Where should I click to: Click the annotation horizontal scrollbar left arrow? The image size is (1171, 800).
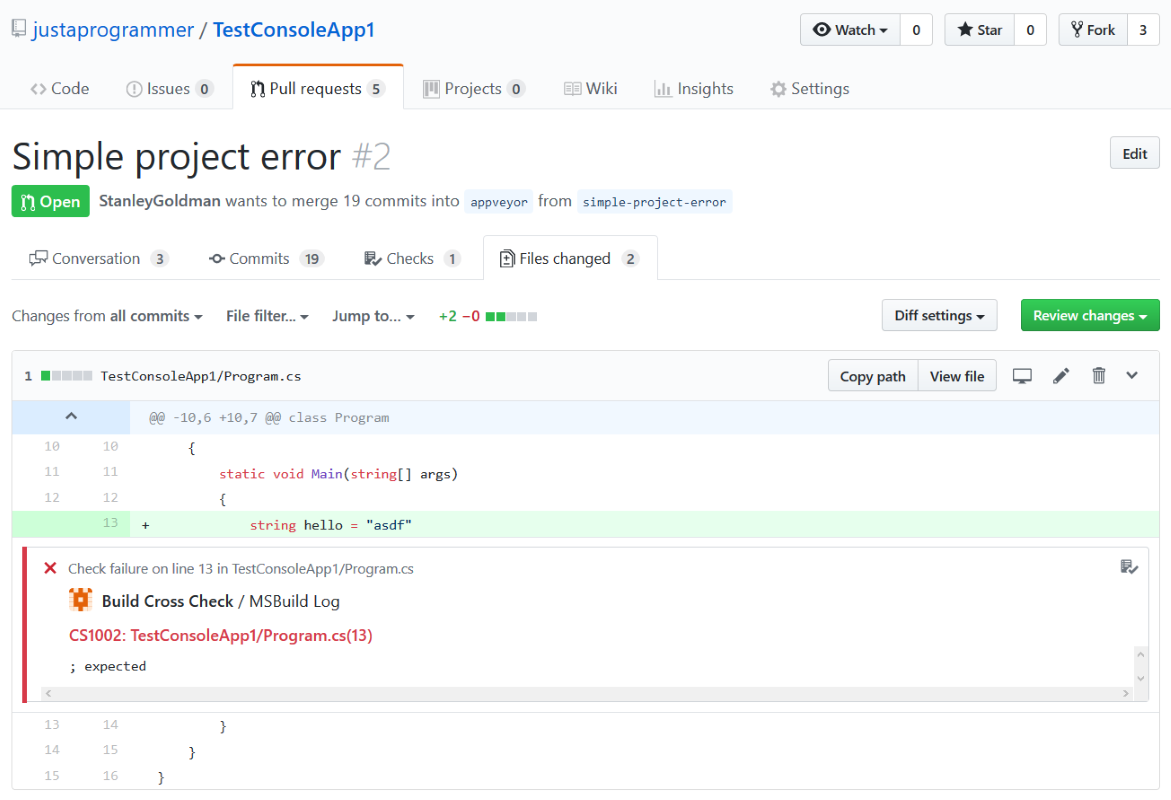pyautogui.click(x=49, y=694)
